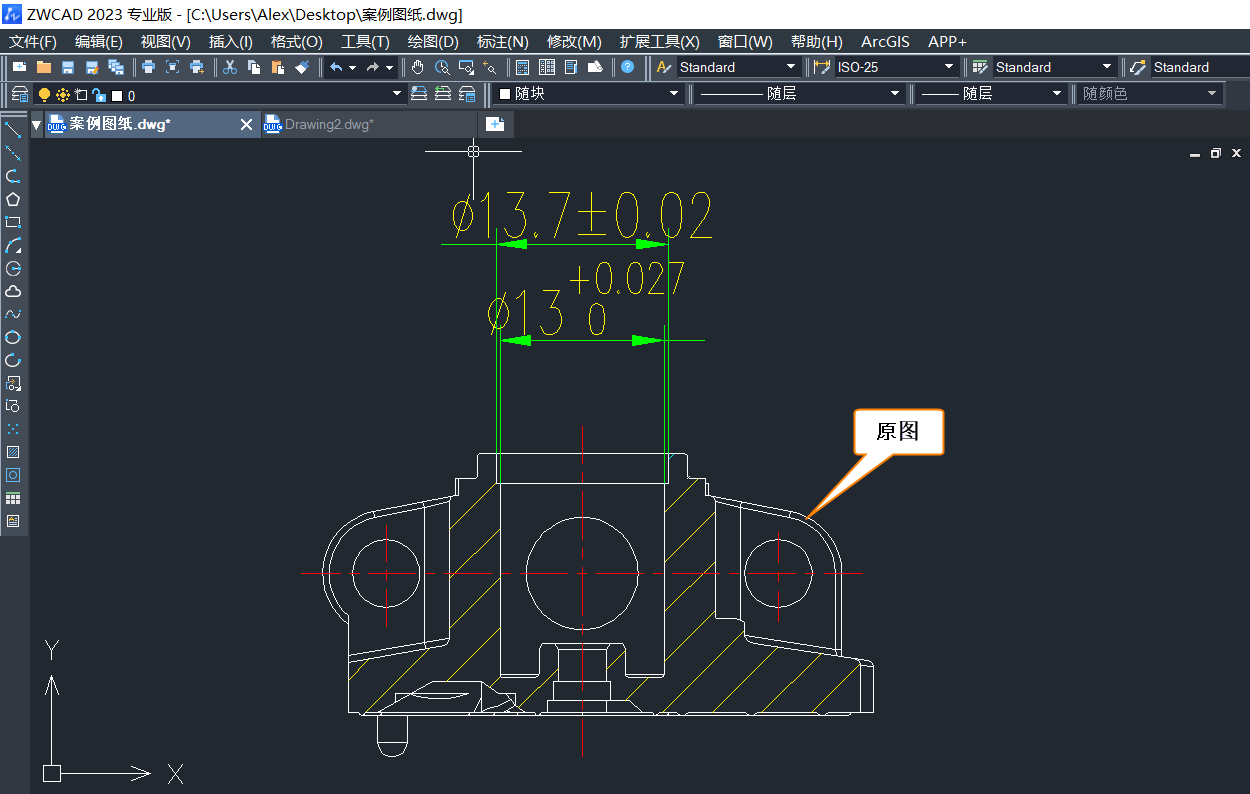
Task: Activate the Pan hand tool
Action: [x=418, y=67]
